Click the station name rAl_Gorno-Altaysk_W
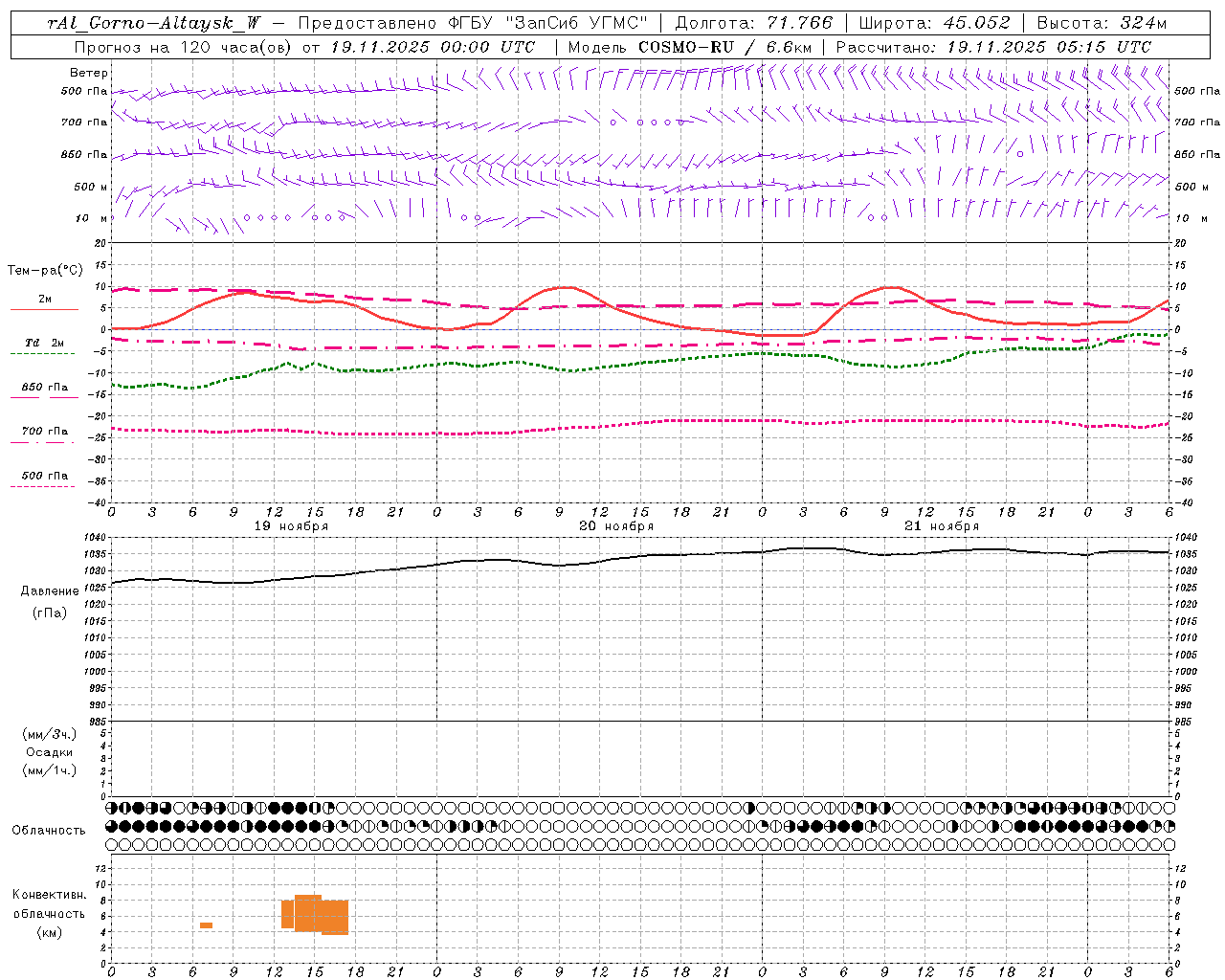This screenshot has height=980, width=1225. tap(155, 23)
